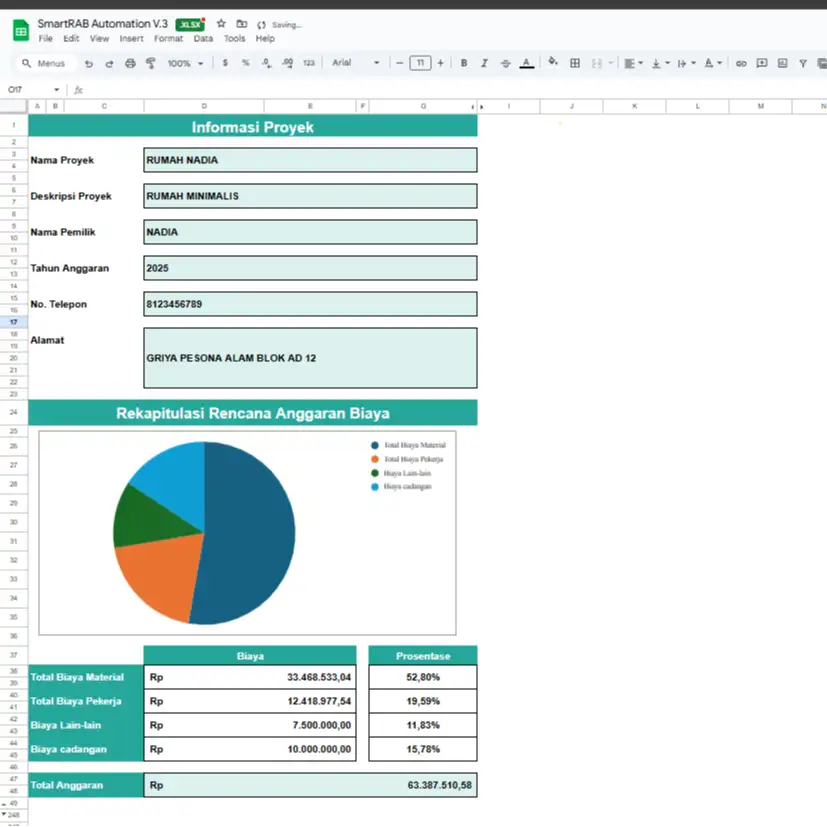This screenshot has height=827, width=827.
Task: Select the Paint format tool
Action: point(151,63)
